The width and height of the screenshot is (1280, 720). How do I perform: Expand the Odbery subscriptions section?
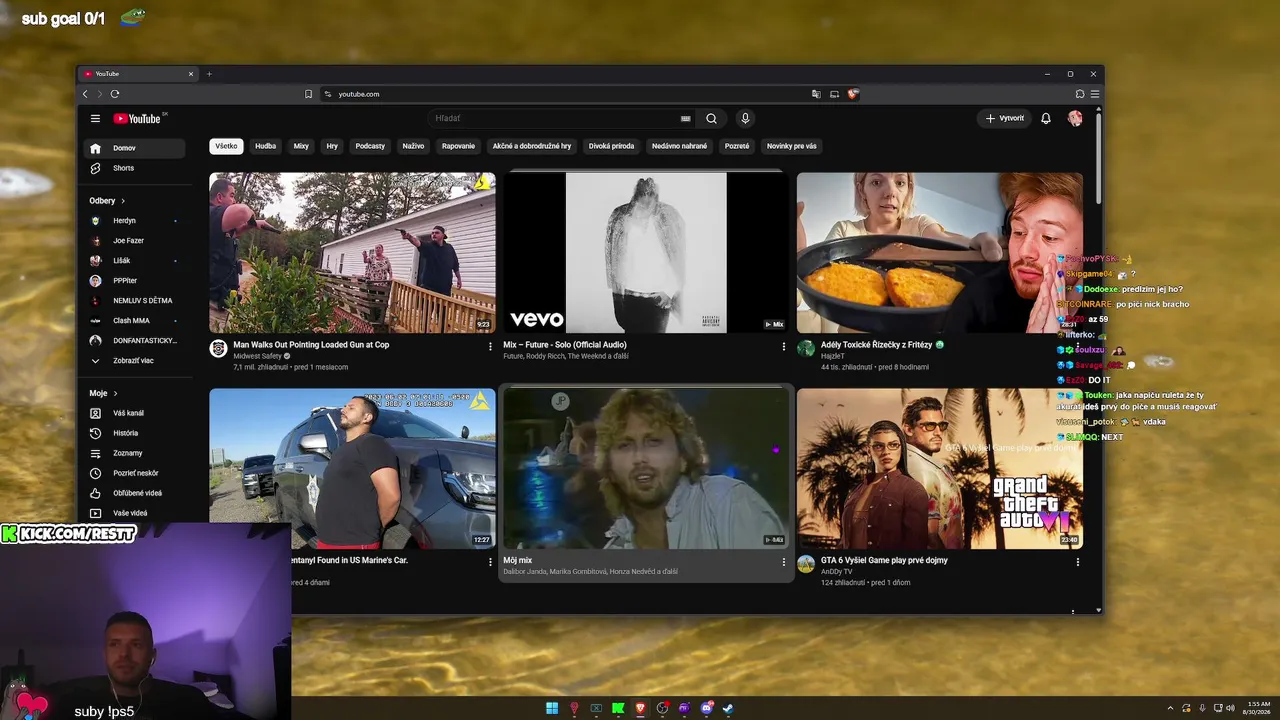click(x=107, y=201)
